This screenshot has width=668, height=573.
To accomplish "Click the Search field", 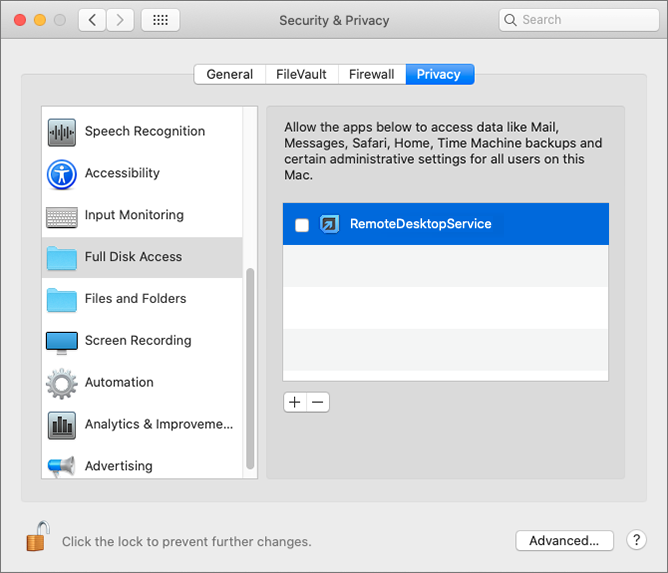I will [578, 20].
